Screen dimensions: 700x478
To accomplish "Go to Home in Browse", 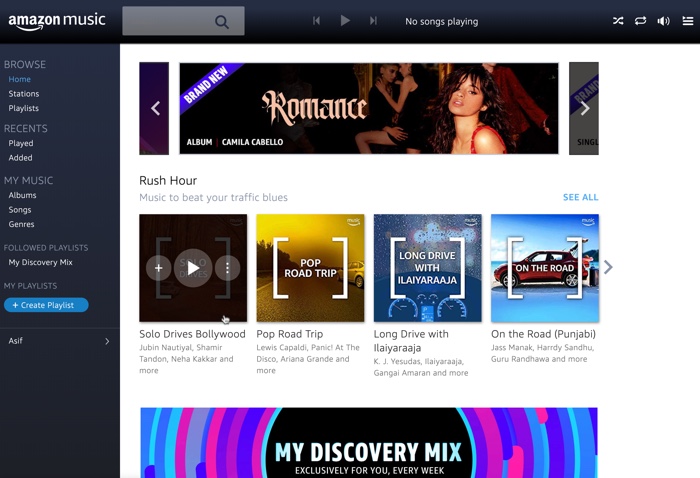I will (x=20, y=79).
